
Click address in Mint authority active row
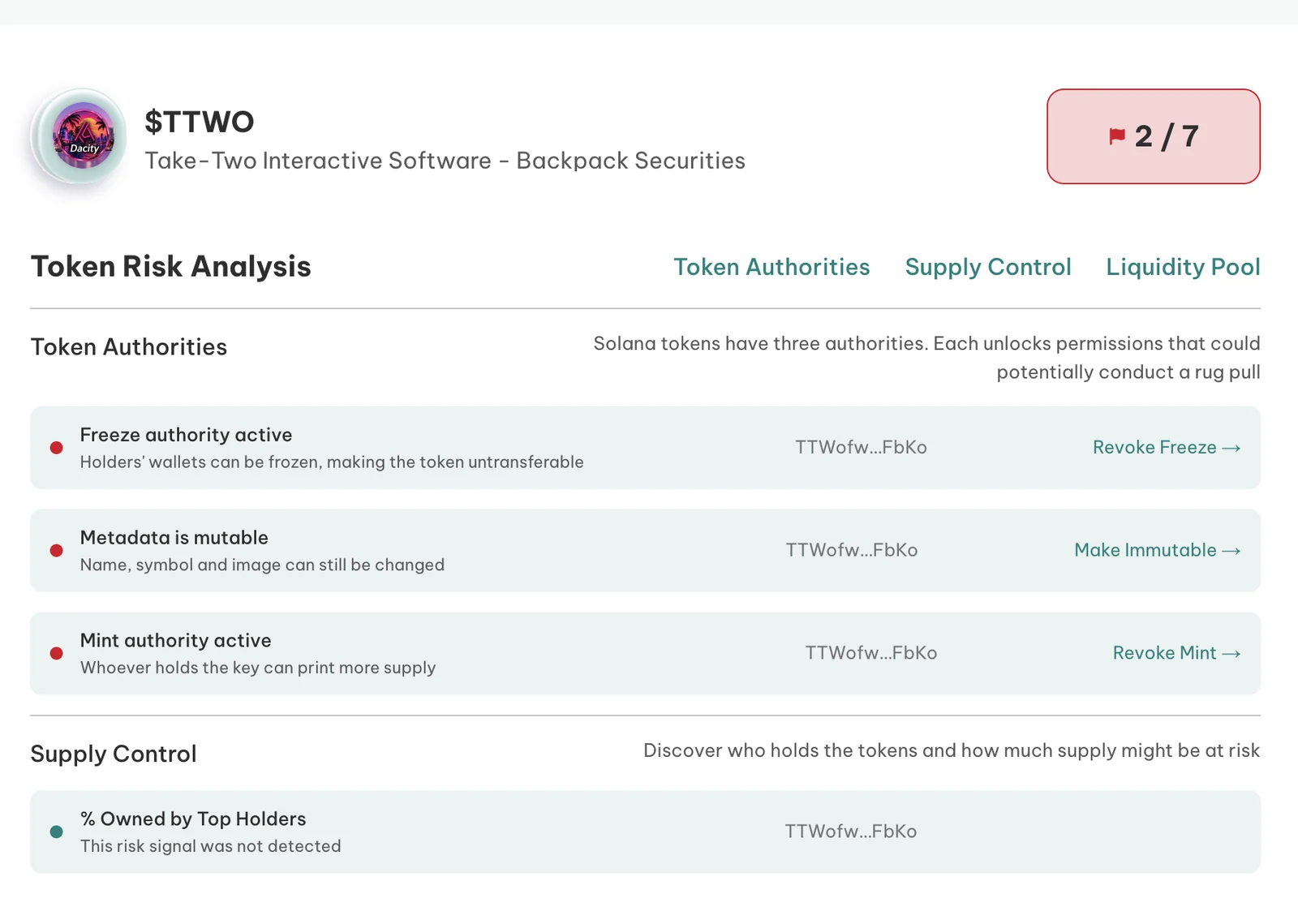(871, 653)
